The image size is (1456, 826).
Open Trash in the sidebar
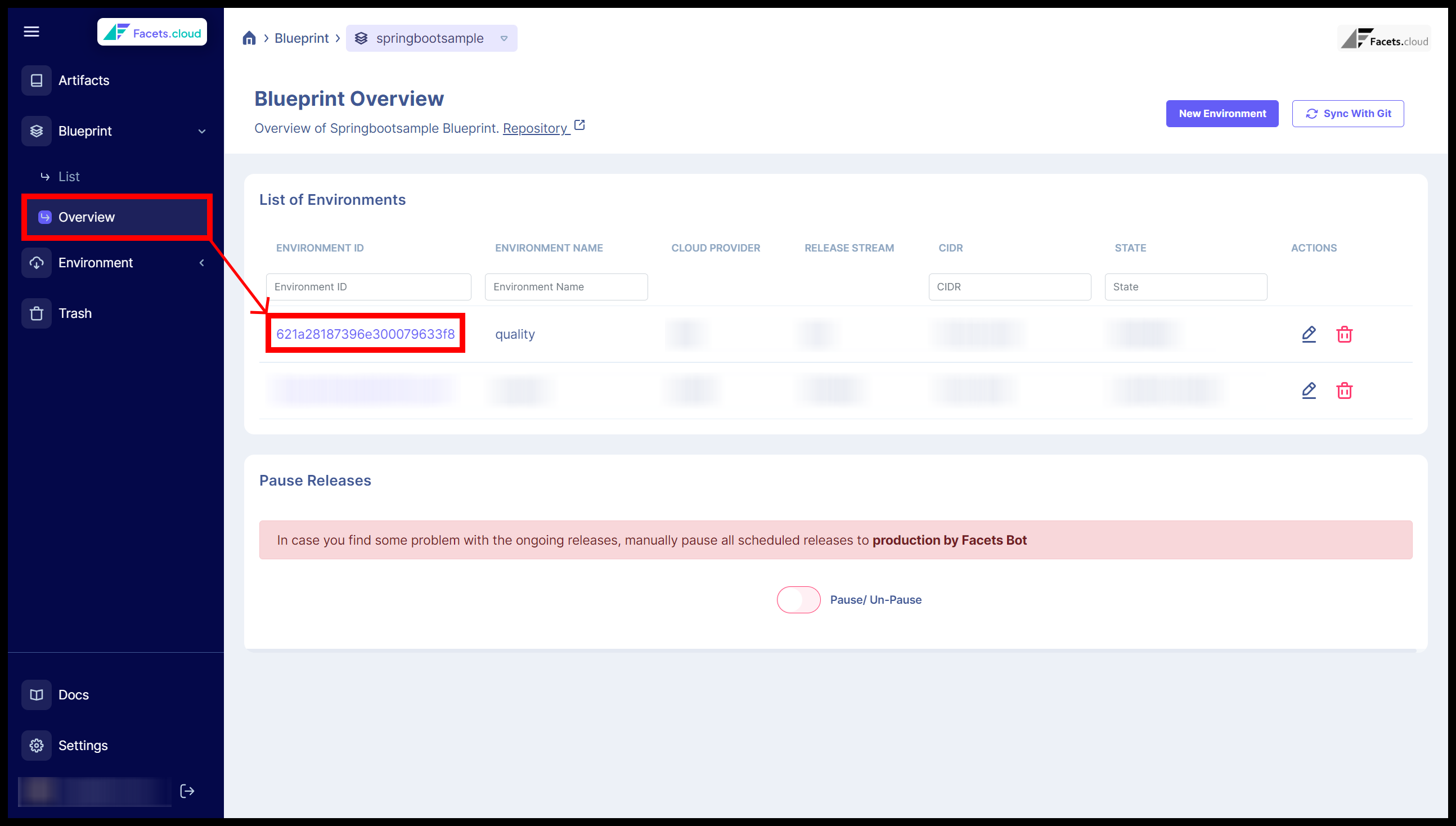[x=75, y=313]
